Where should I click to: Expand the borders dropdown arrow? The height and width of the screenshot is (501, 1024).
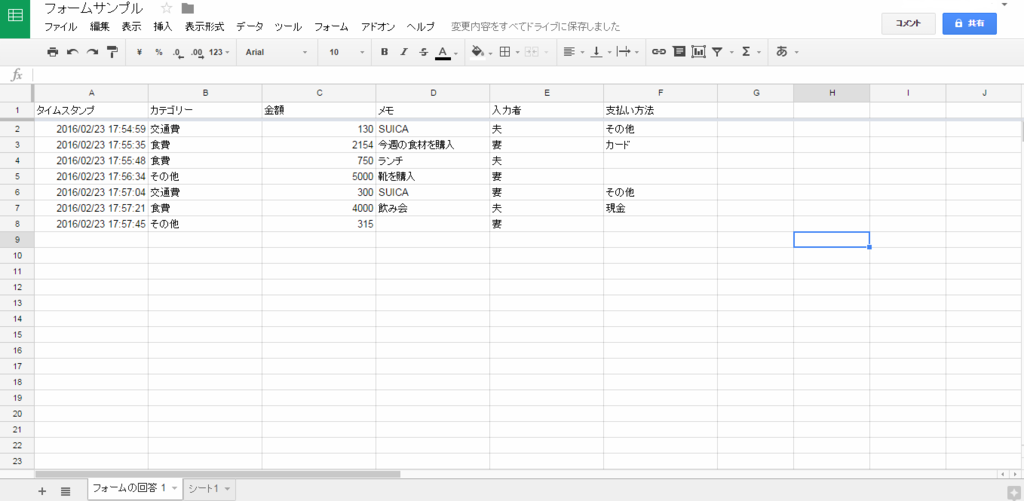pyautogui.click(x=517, y=52)
